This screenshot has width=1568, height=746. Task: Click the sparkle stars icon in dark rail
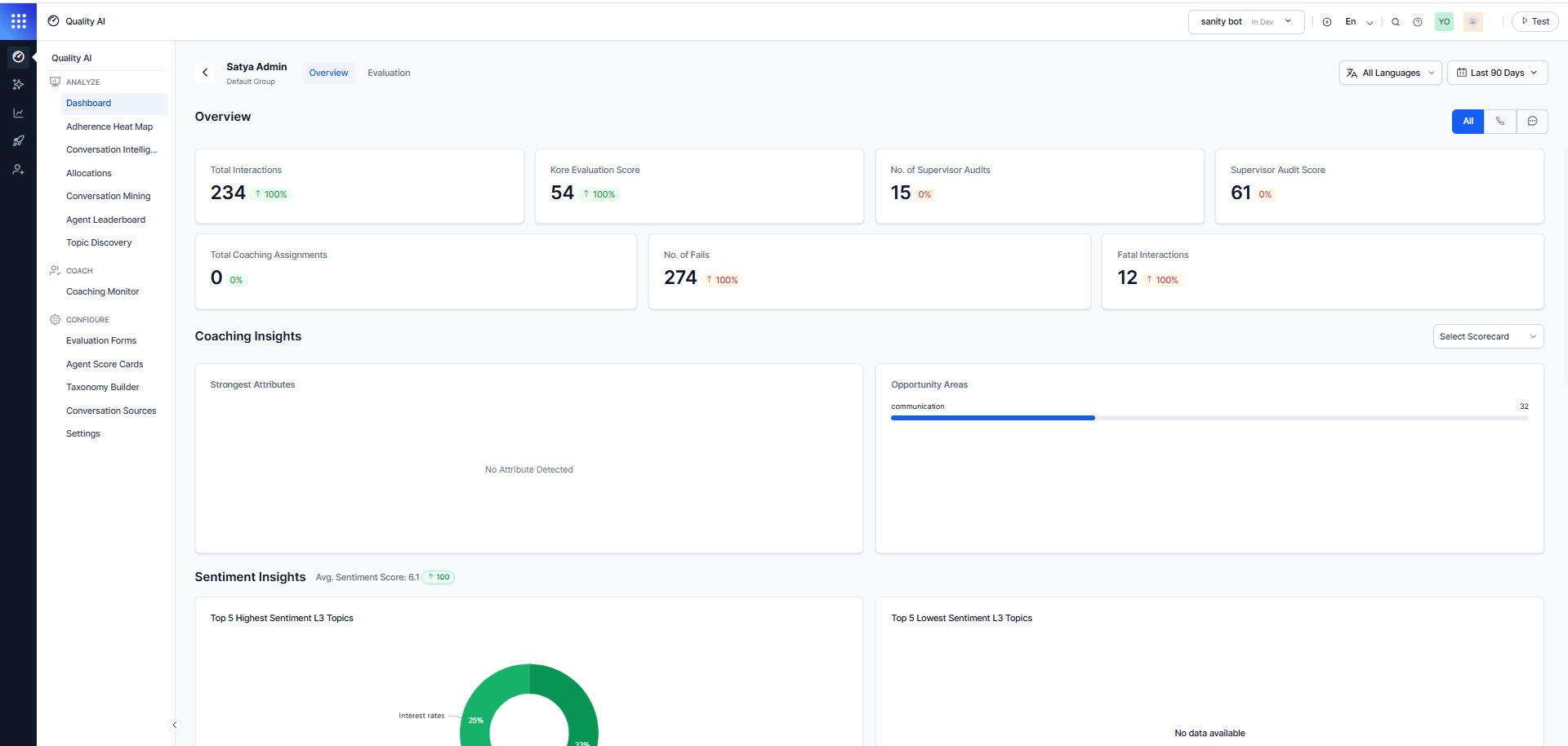tap(18, 85)
